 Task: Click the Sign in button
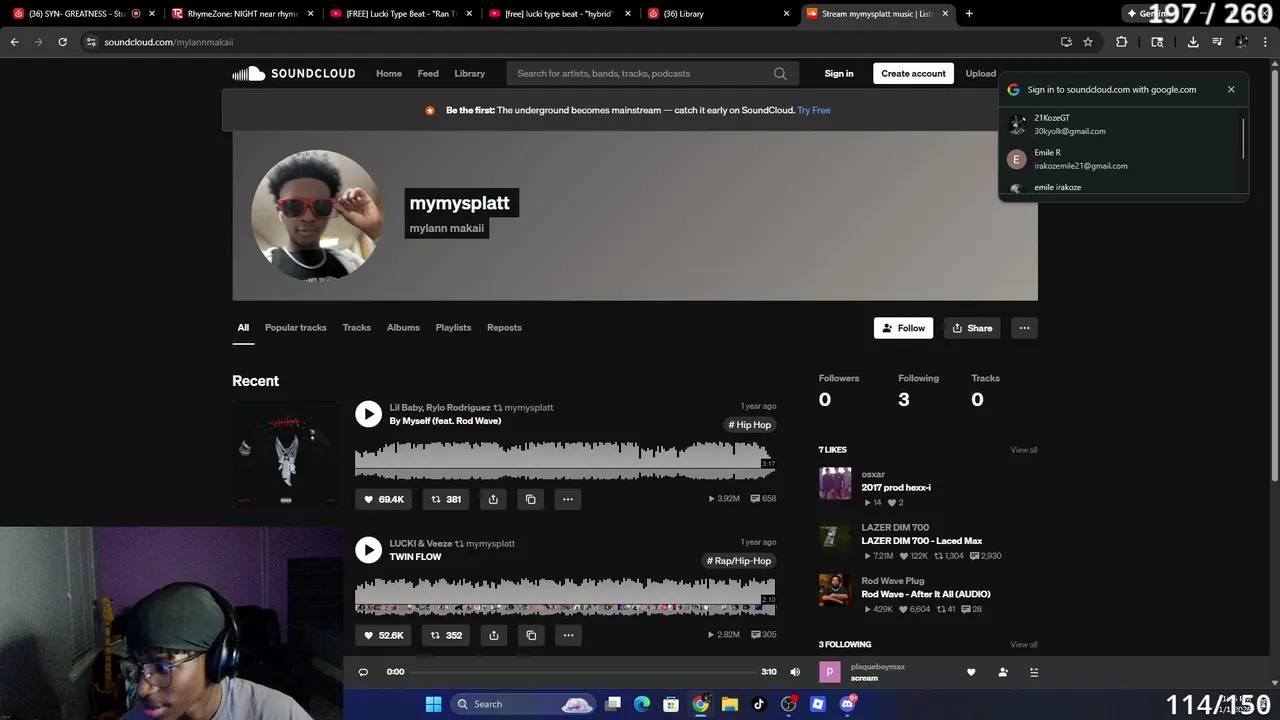point(839,73)
